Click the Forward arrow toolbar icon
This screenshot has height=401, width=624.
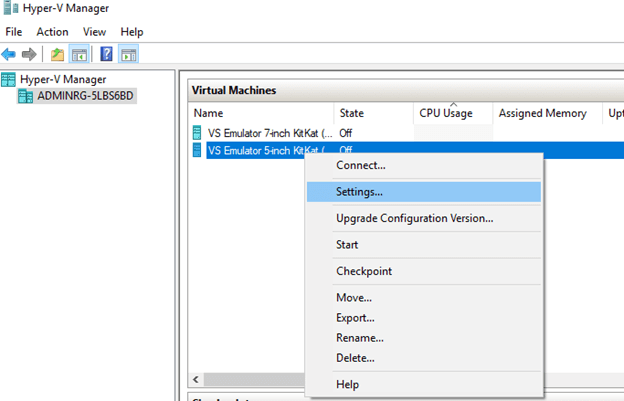[29, 54]
